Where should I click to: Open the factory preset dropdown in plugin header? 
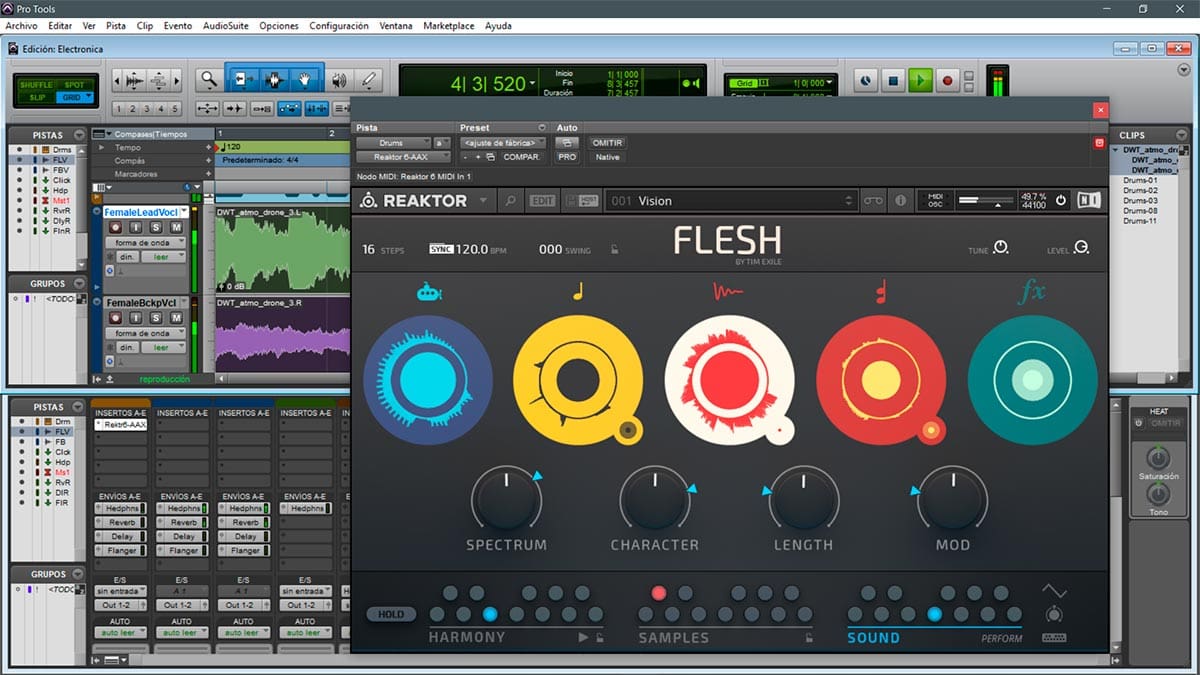coord(504,143)
